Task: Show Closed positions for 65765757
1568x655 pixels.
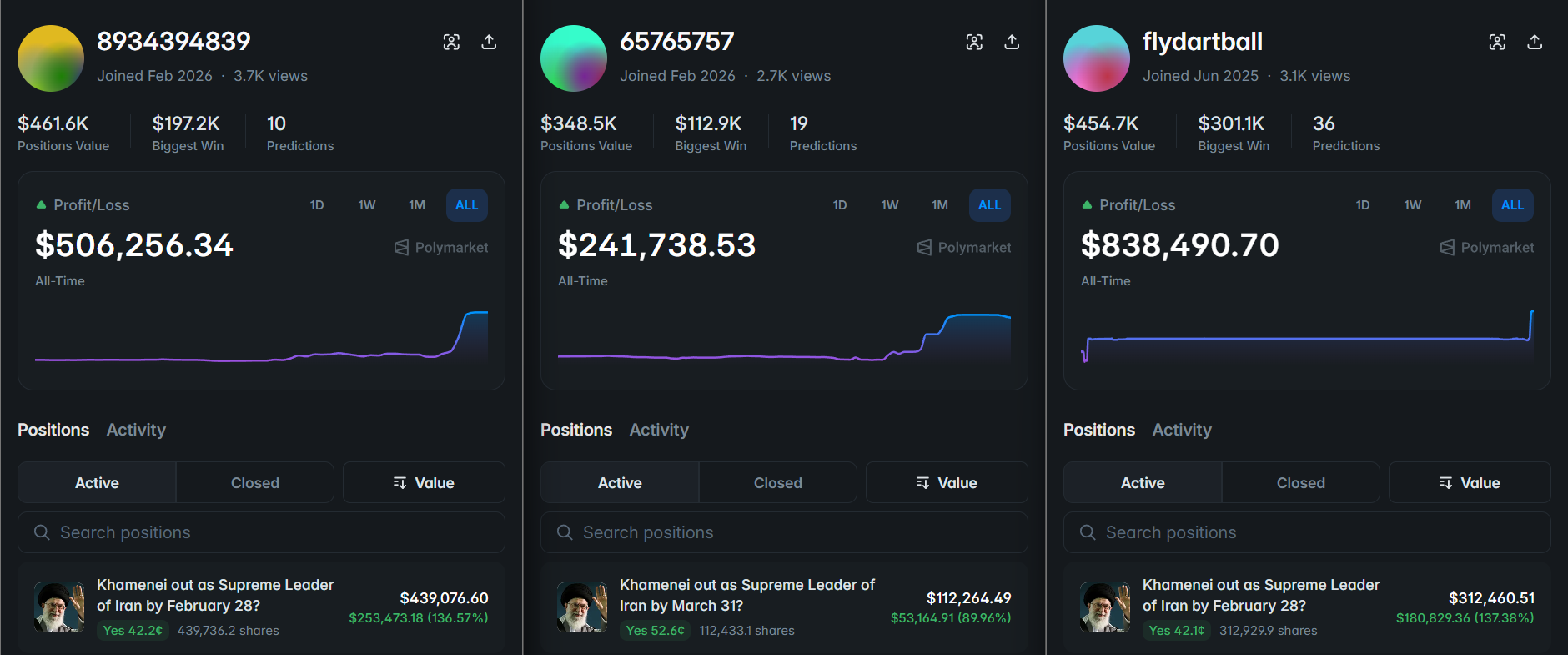Action: (x=777, y=483)
